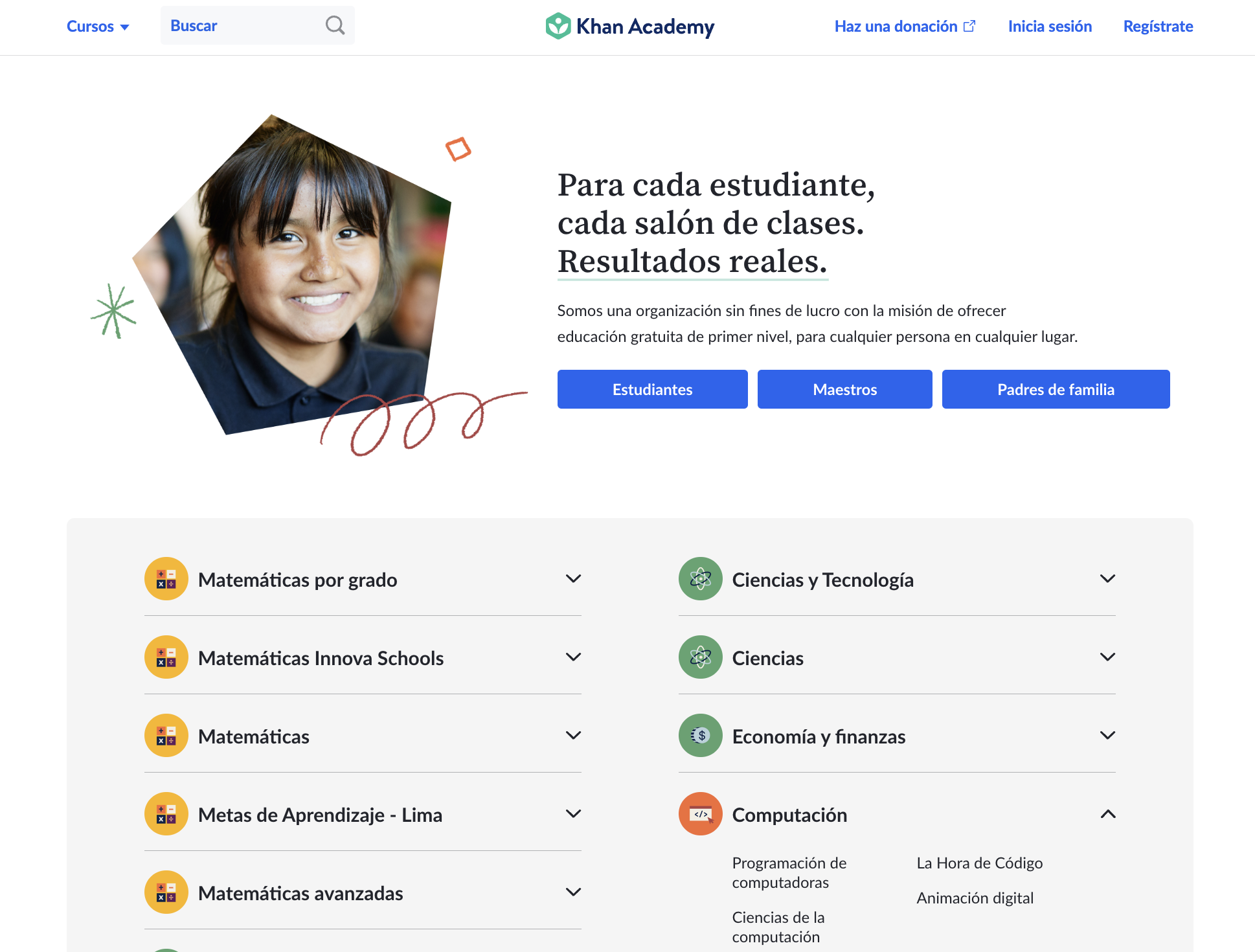1255x952 pixels.
Task: Click the external link icon beside donation
Action: click(969, 27)
